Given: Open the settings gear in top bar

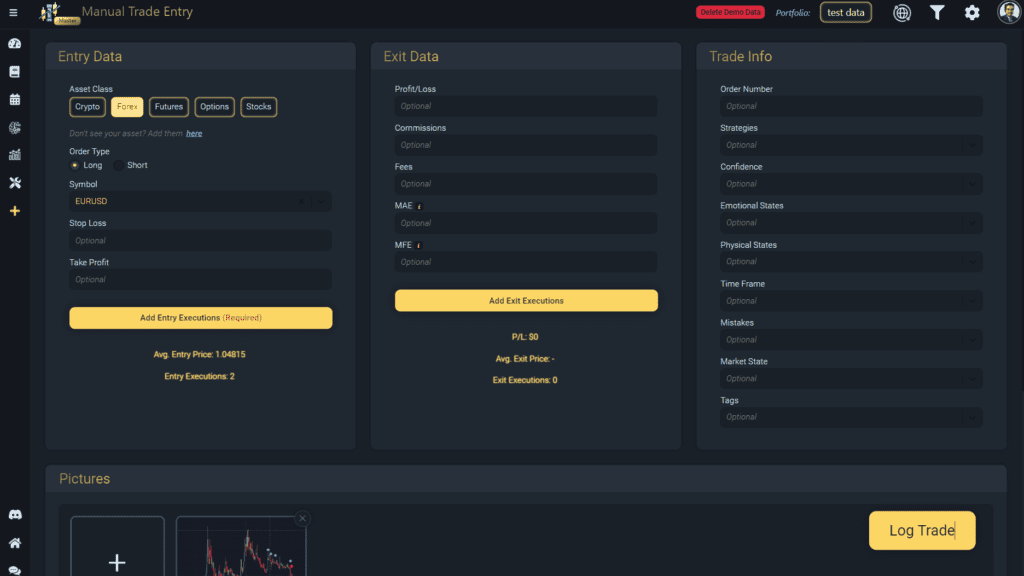Looking at the screenshot, I should pyautogui.click(x=972, y=13).
